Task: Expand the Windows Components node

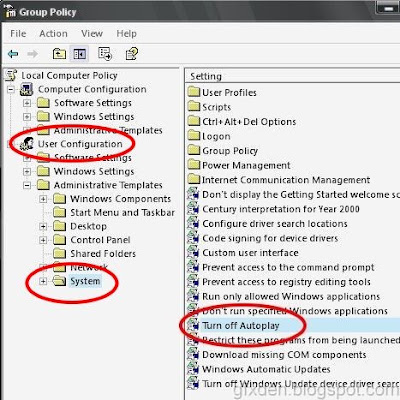Action: pos(43,199)
